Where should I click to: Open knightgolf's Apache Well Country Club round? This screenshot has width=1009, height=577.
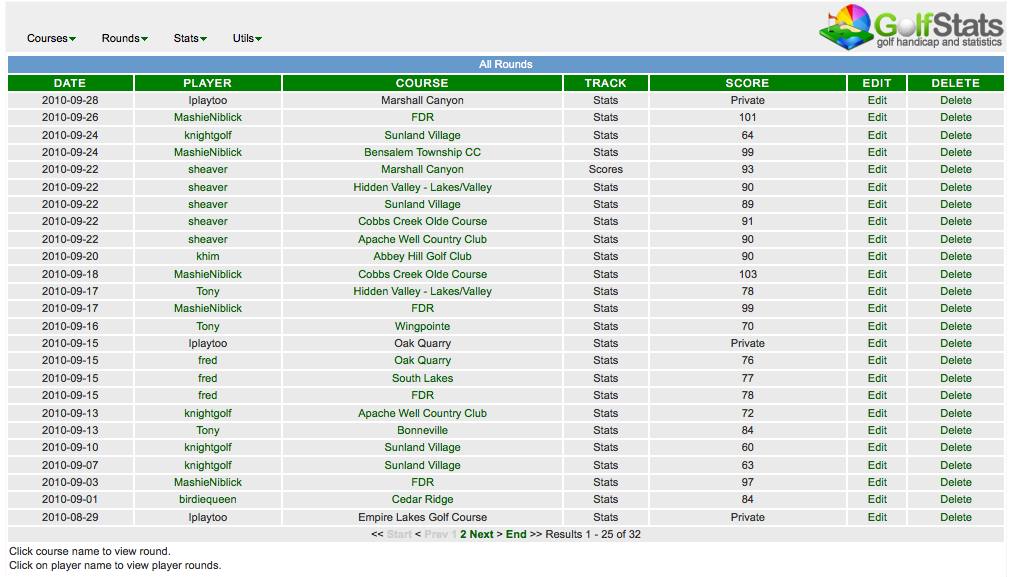point(422,413)
